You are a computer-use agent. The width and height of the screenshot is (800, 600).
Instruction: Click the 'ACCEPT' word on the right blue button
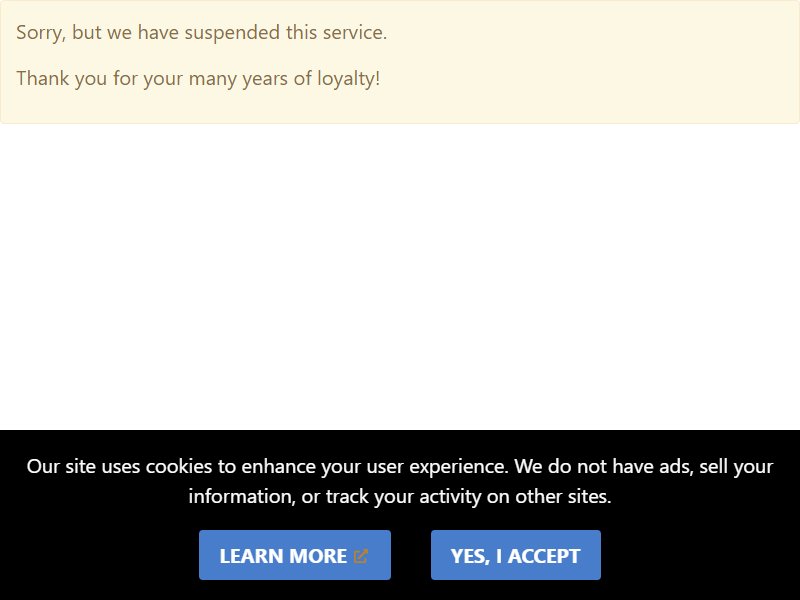(x=544, y=556)
